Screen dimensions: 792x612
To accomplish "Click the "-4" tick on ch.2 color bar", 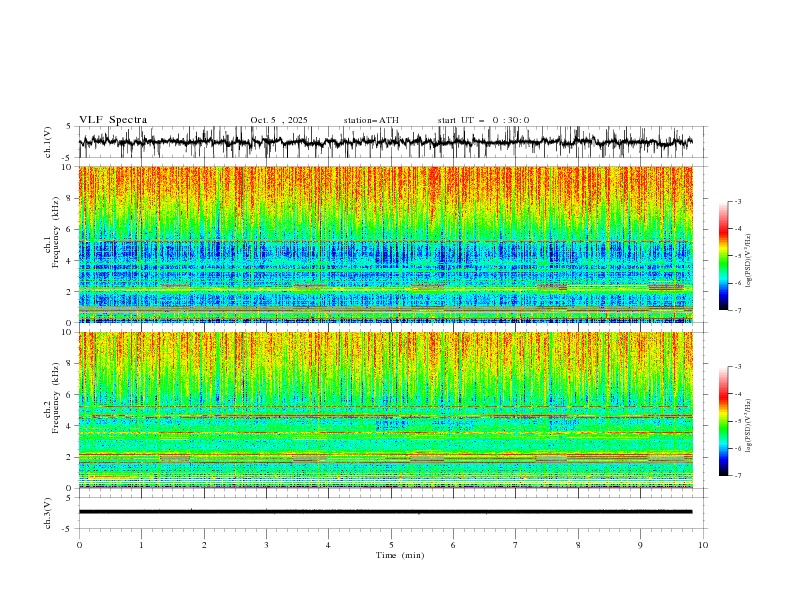I will point(737,394).
